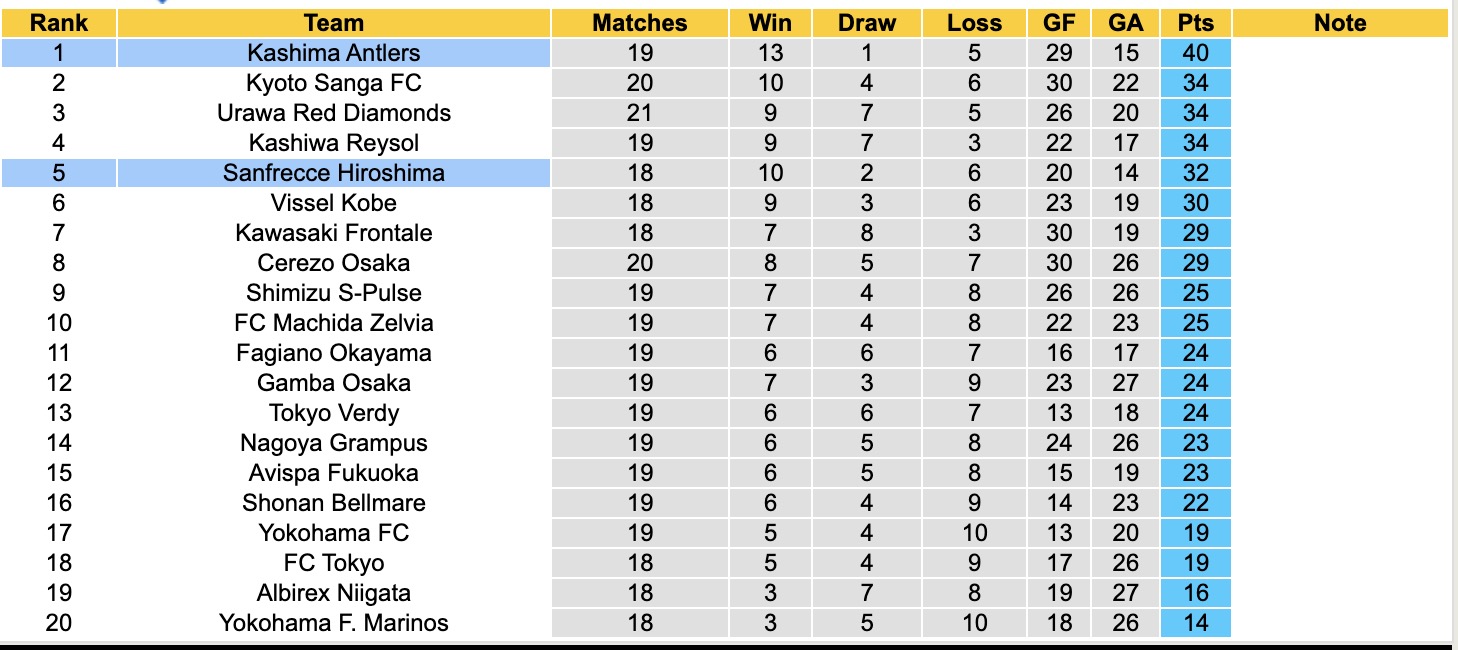Click the GF column header
This screenshot has width=1458, height=650.
point(1059,23)
